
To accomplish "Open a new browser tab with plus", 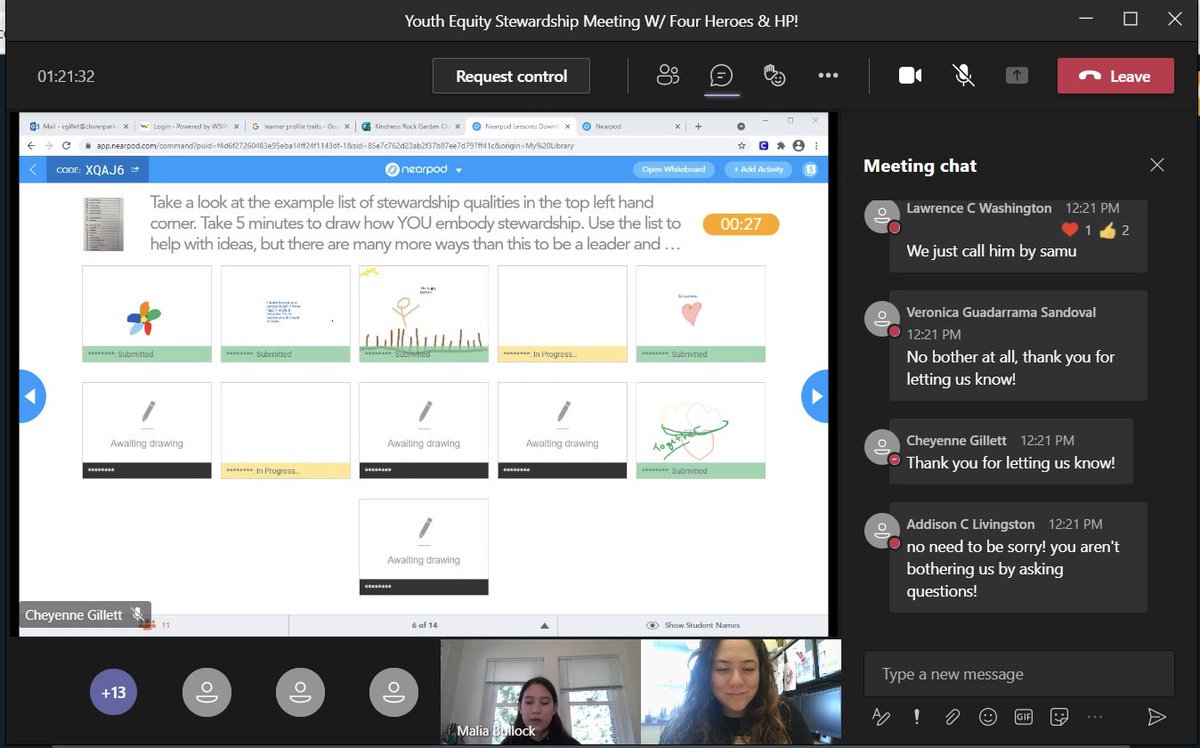I will click(x=699, y=127).
